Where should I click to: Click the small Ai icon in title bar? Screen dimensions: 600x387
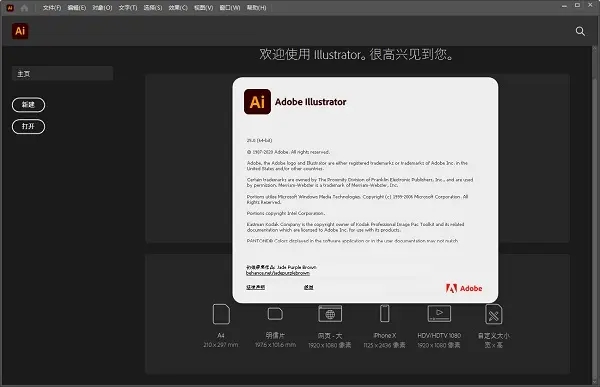tap(10, 8)
